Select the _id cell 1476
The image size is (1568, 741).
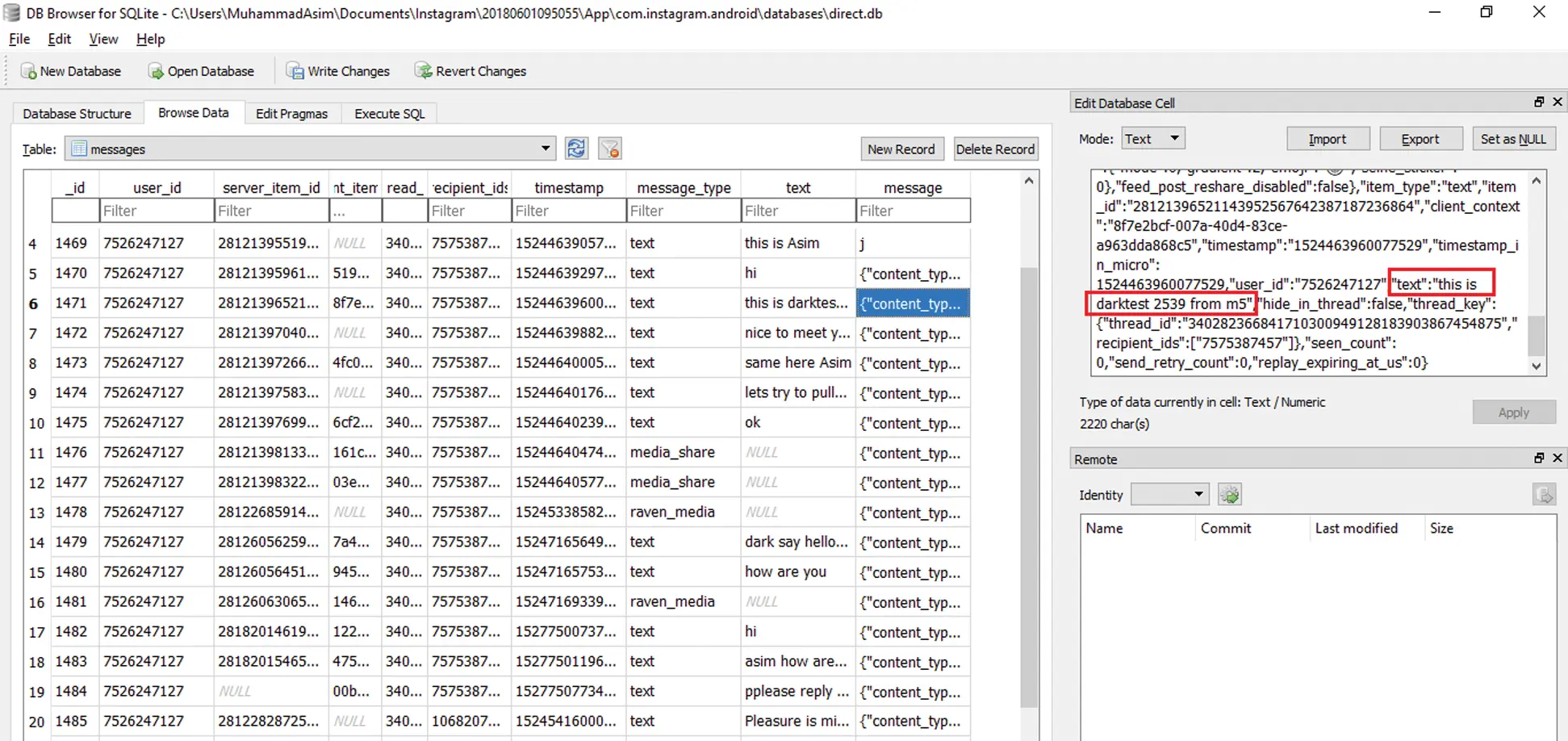(x=75, y=452)
